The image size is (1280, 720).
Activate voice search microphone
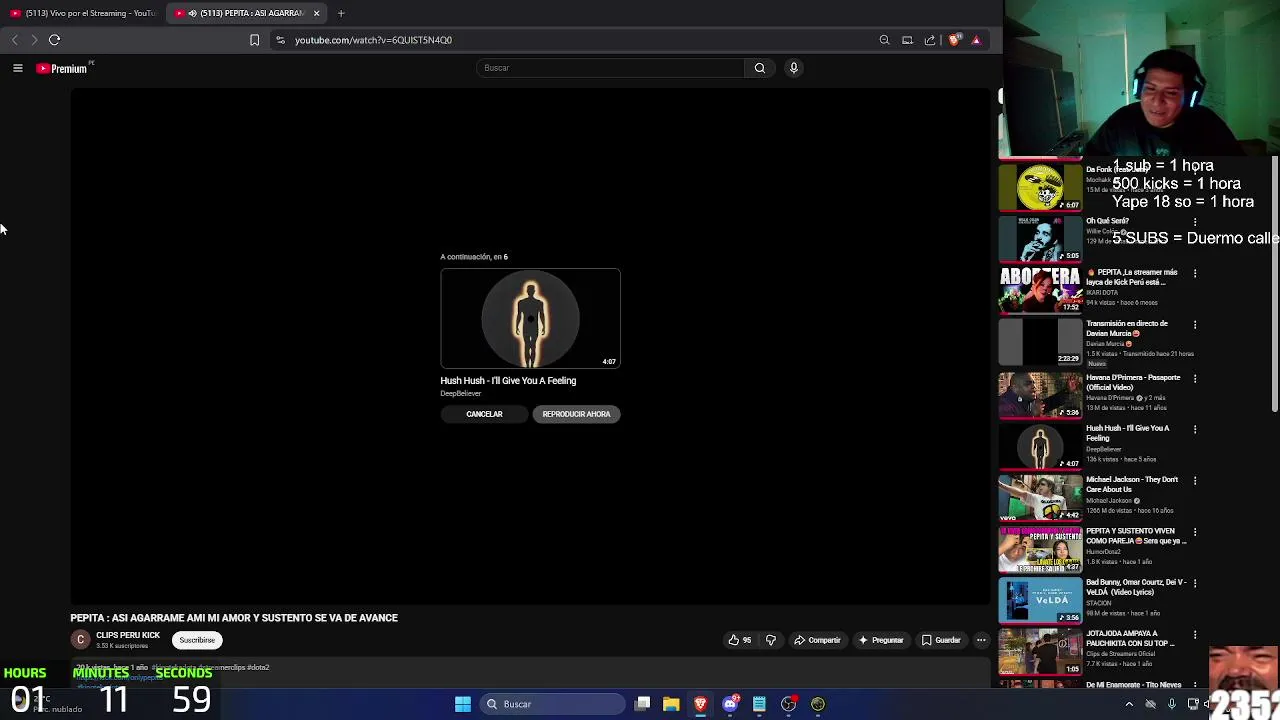point(794,68)
